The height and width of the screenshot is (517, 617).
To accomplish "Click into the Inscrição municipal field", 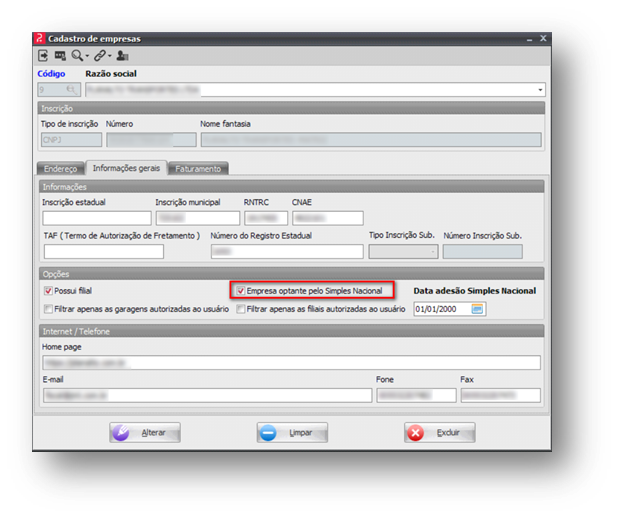I will 198,218.
